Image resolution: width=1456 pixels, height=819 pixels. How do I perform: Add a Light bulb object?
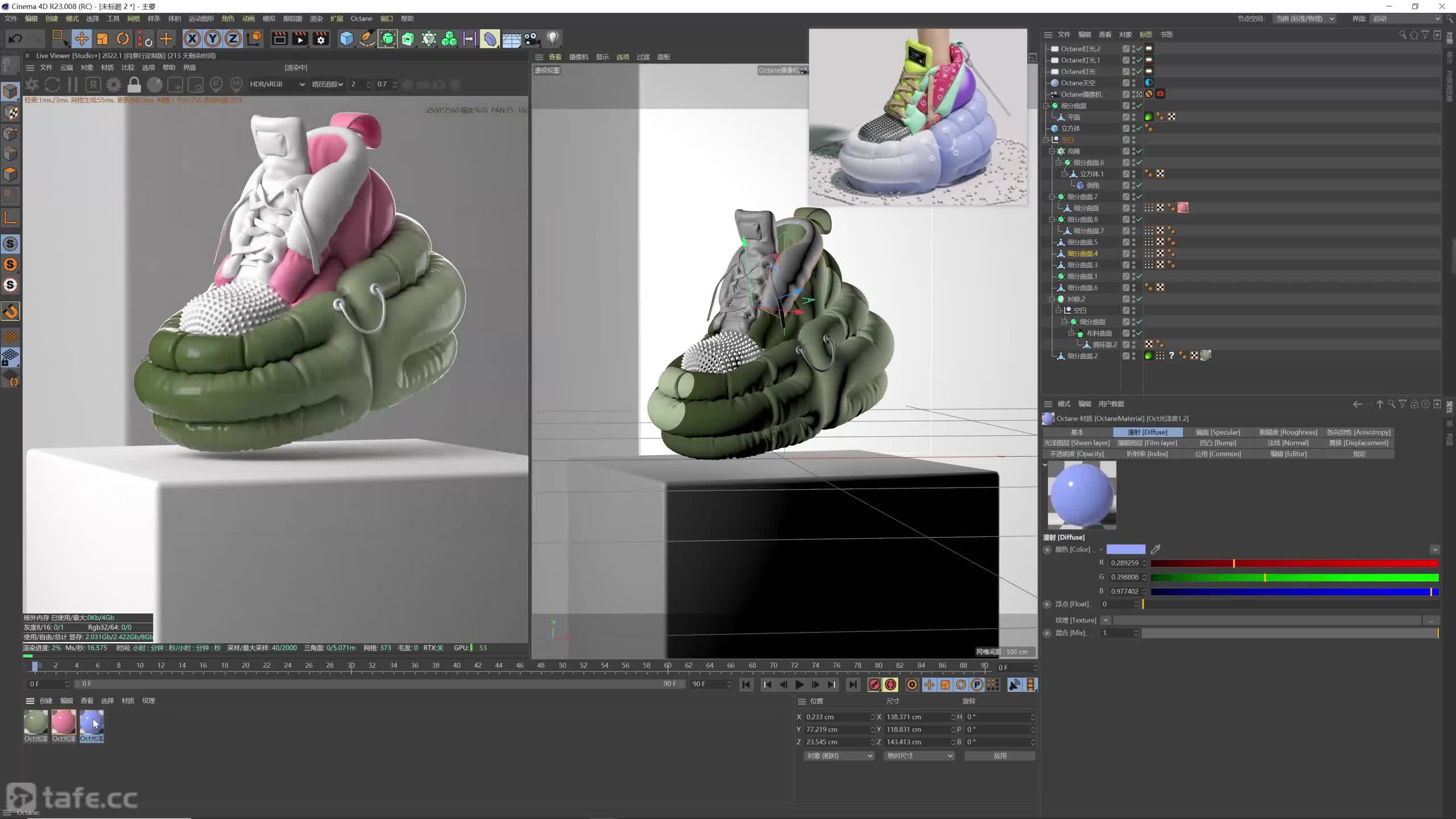553,39
